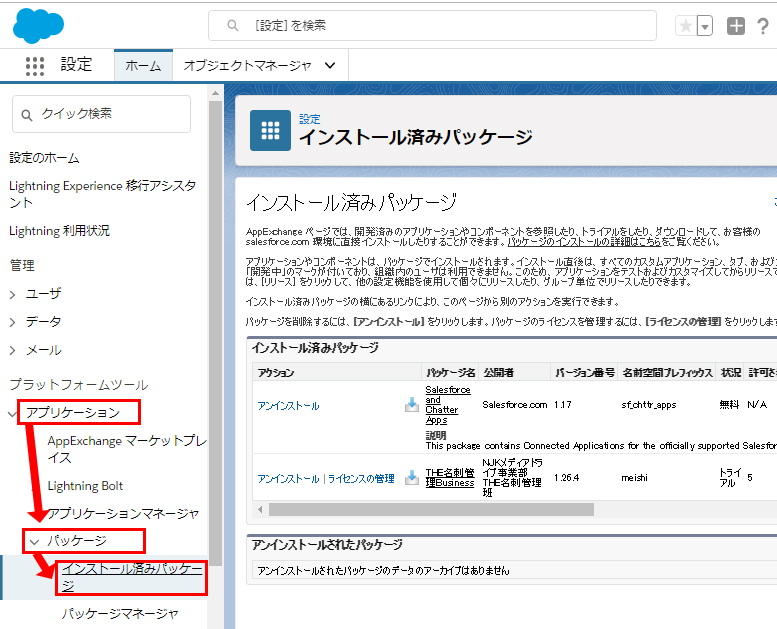Click version number 1.26.4 cell
The height and width of the screenshot is (629, 777).
[566, 478]
